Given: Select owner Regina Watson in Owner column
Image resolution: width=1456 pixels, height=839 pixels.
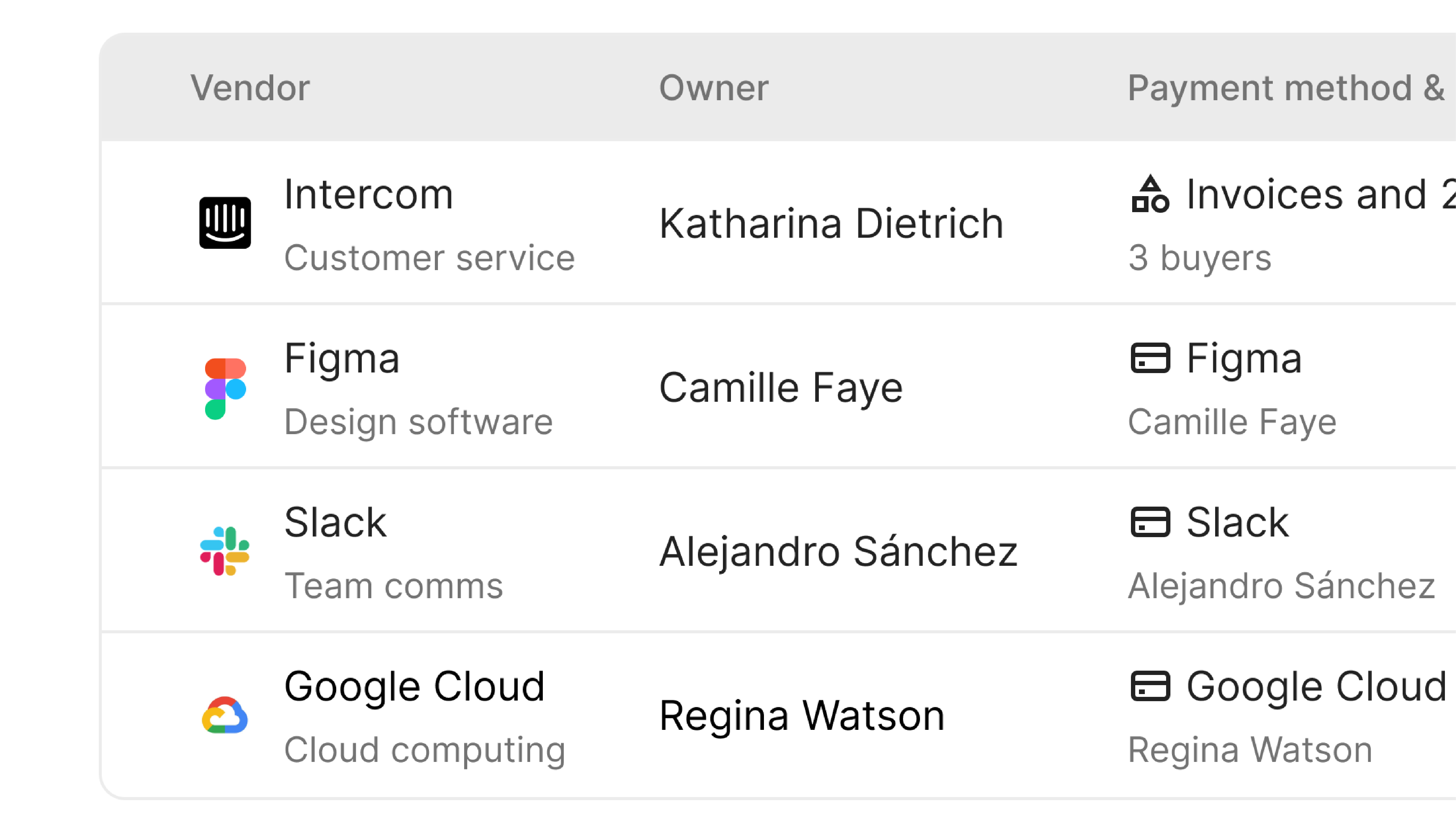Looking at the screenshot, I should pos(802,715).
